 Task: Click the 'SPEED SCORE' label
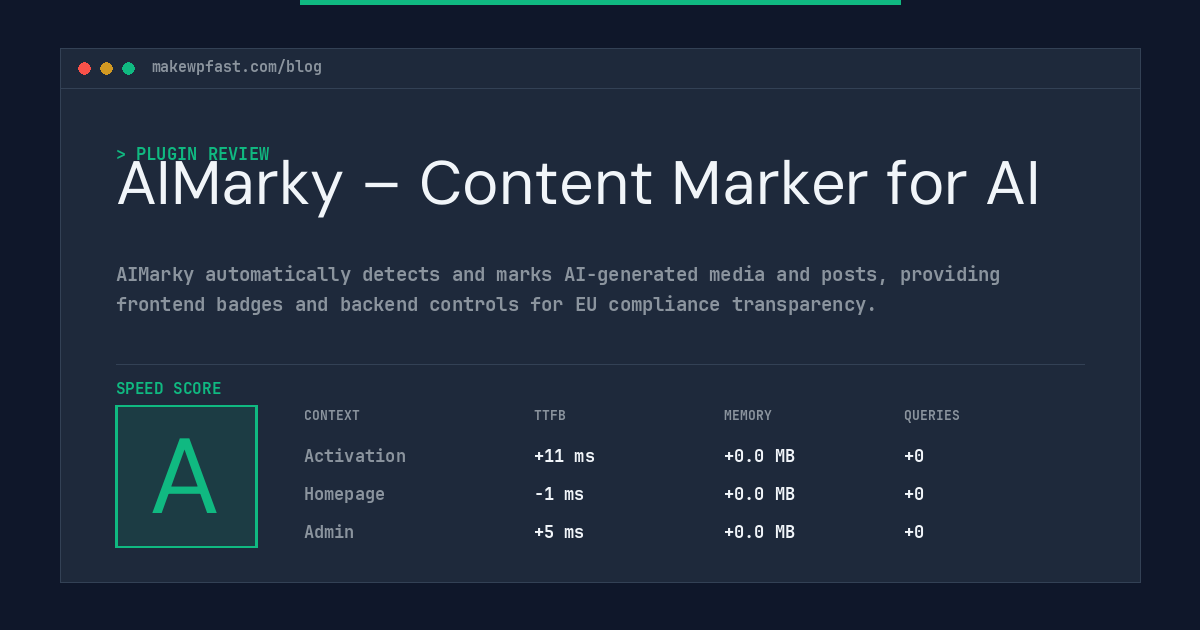169,389
